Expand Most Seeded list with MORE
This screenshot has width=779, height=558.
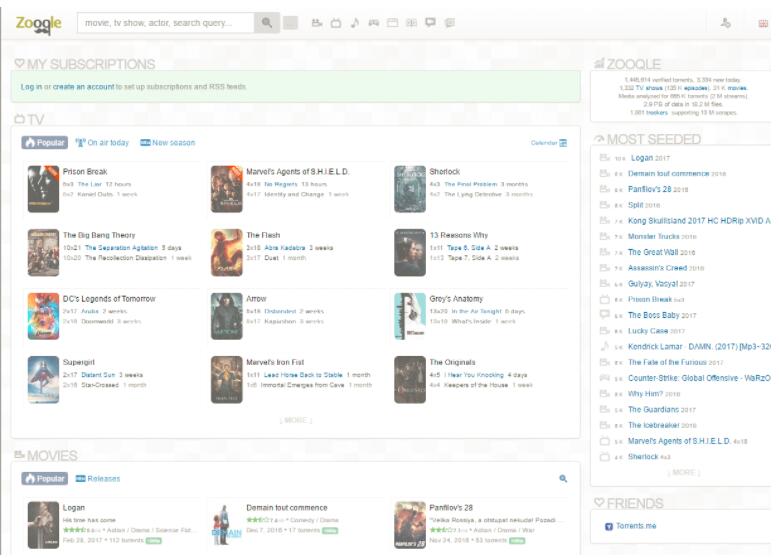684,472
